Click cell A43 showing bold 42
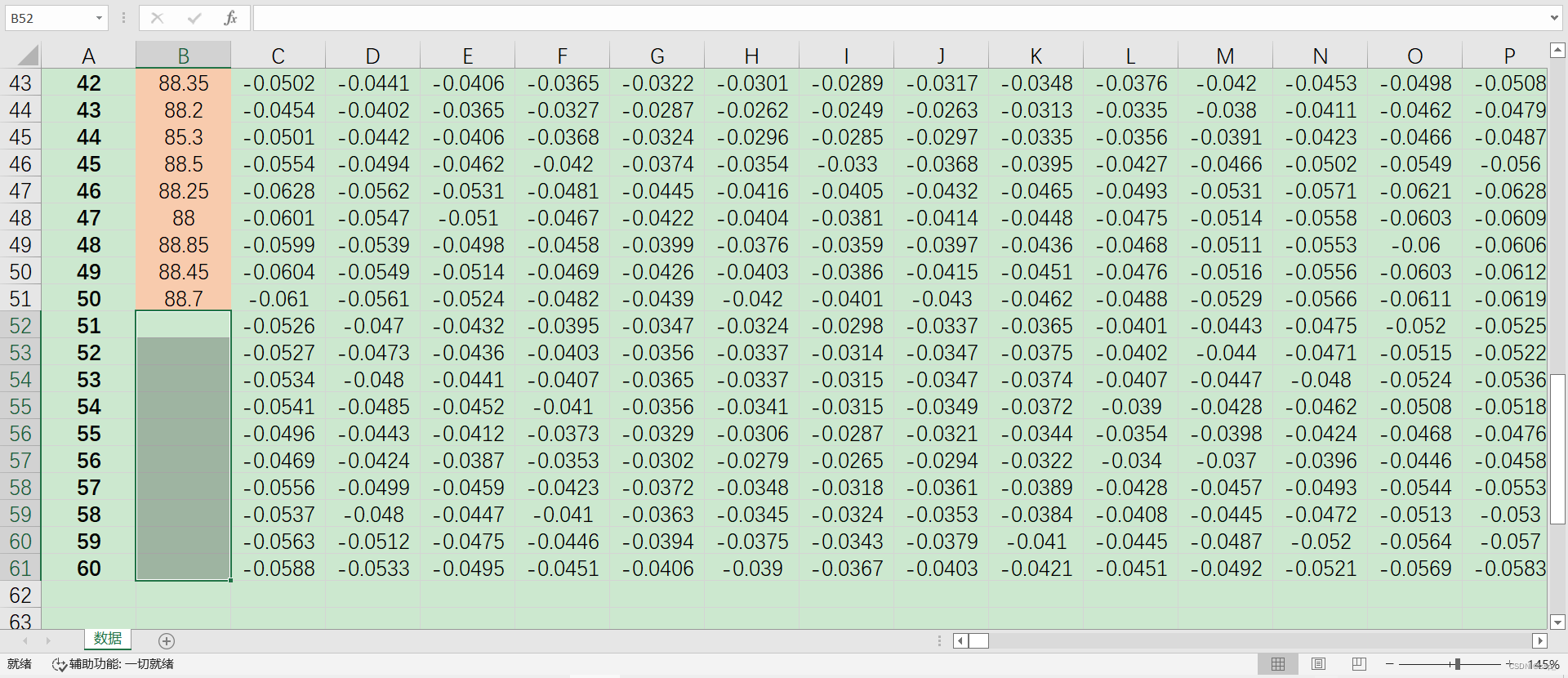1568x678 pixels. (88, 83)
